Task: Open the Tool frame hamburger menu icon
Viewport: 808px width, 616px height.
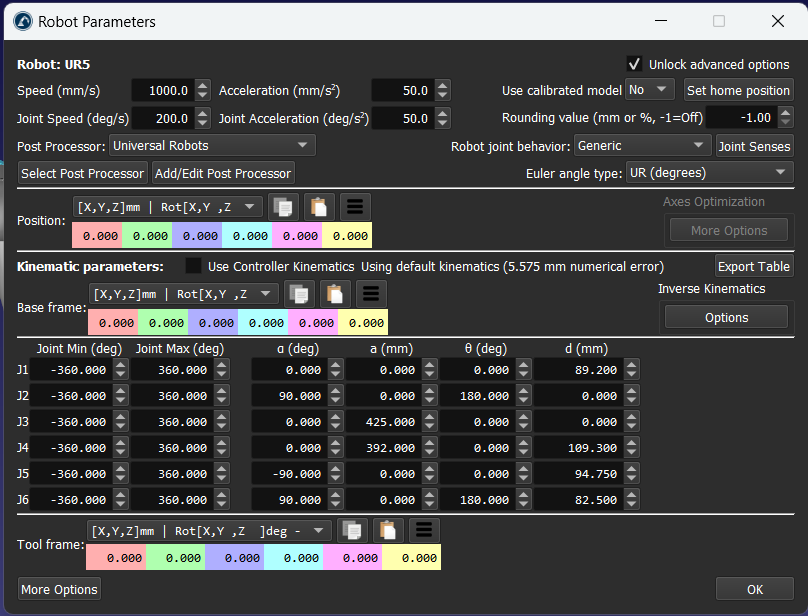Action: point(423,530)
